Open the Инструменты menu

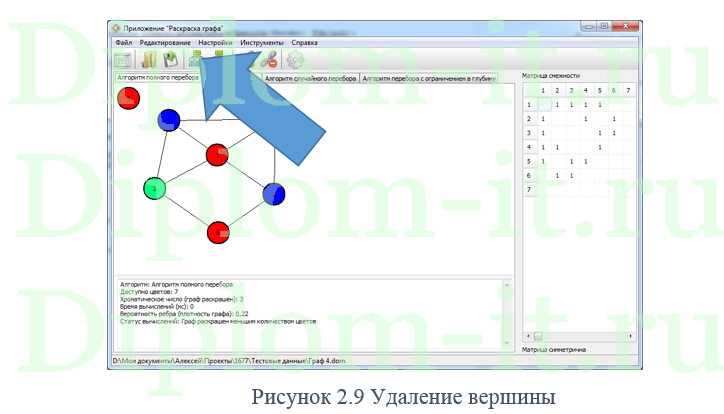262,43
